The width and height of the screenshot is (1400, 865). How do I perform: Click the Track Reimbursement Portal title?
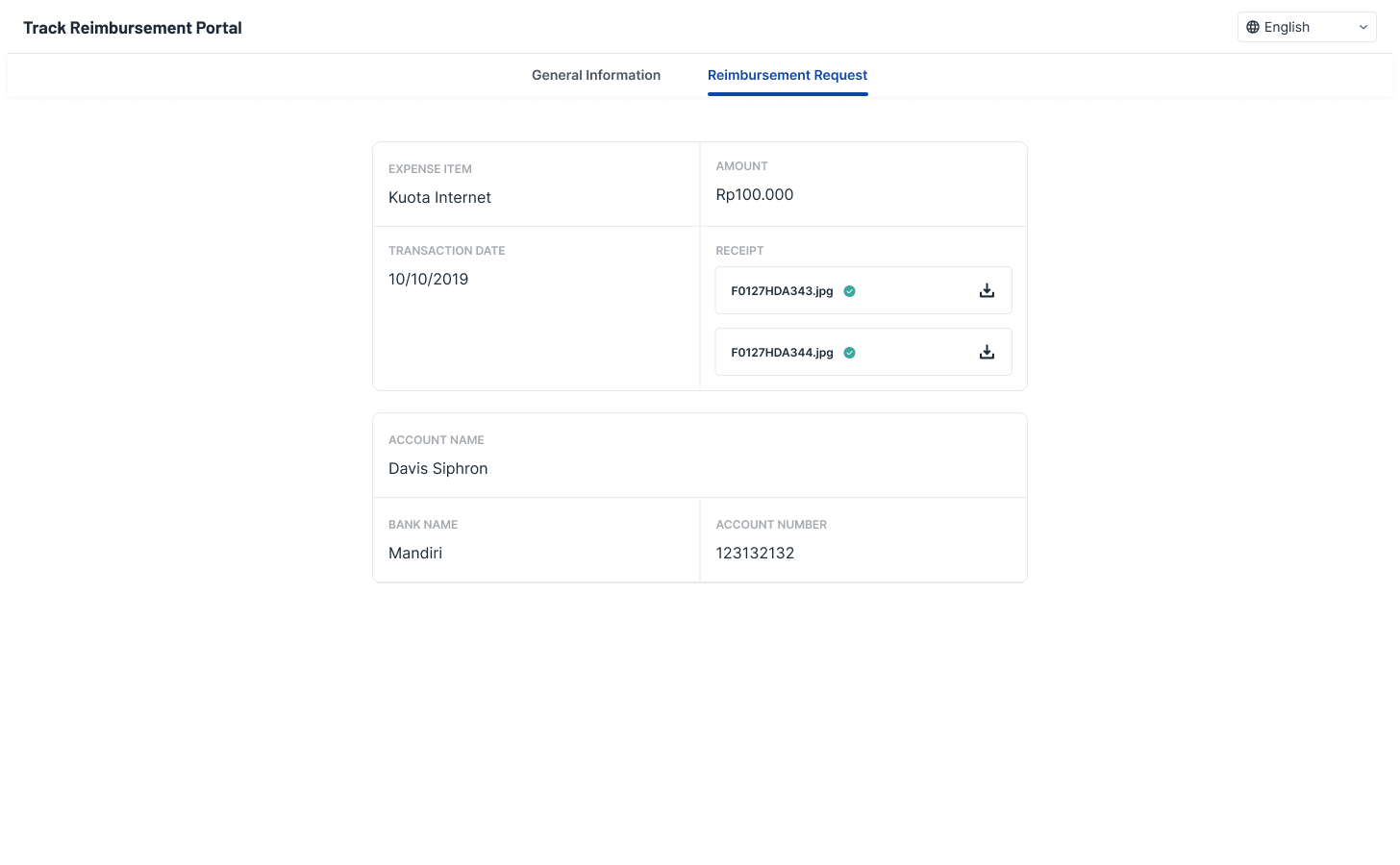click(x=132, y=28)
